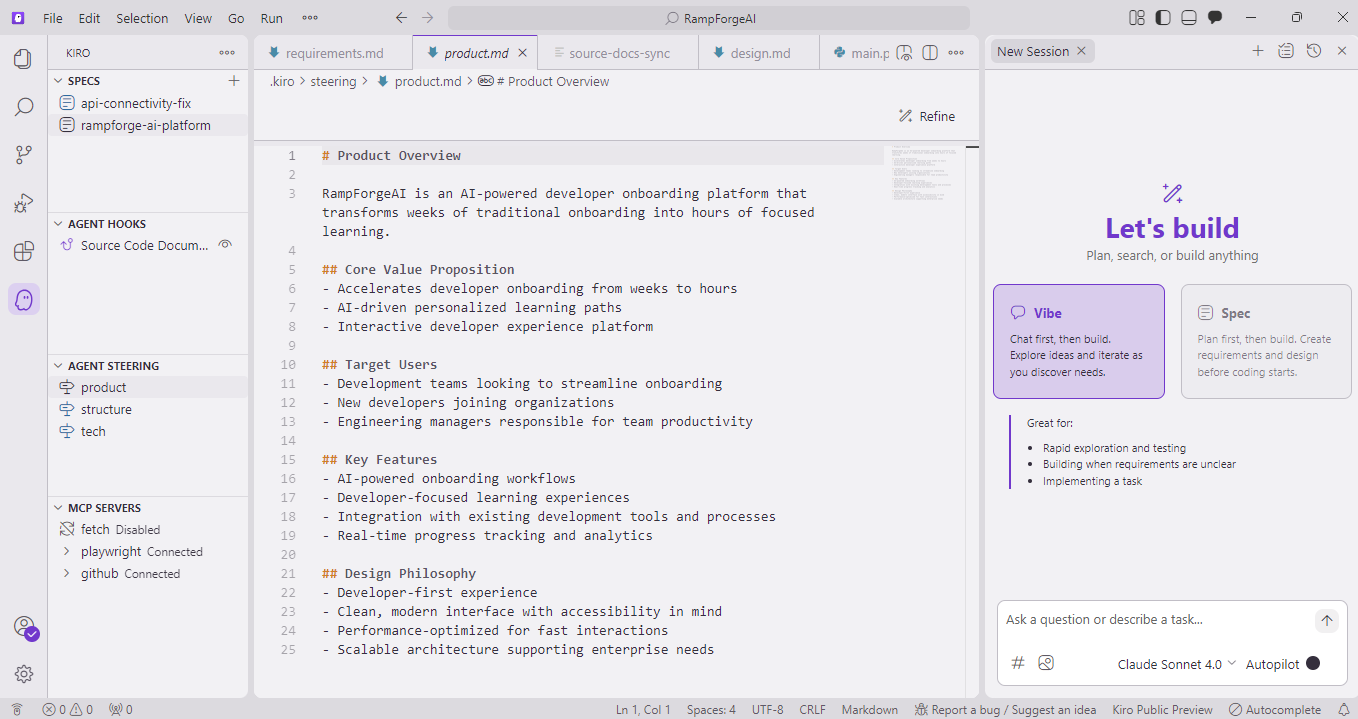
Task: Toggle the primary side bar visibility
Action: click(1162, 18)
